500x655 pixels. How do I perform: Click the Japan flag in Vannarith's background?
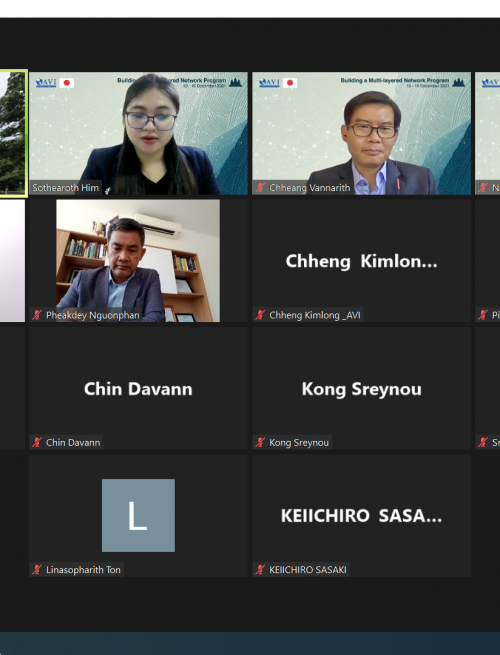290,83
